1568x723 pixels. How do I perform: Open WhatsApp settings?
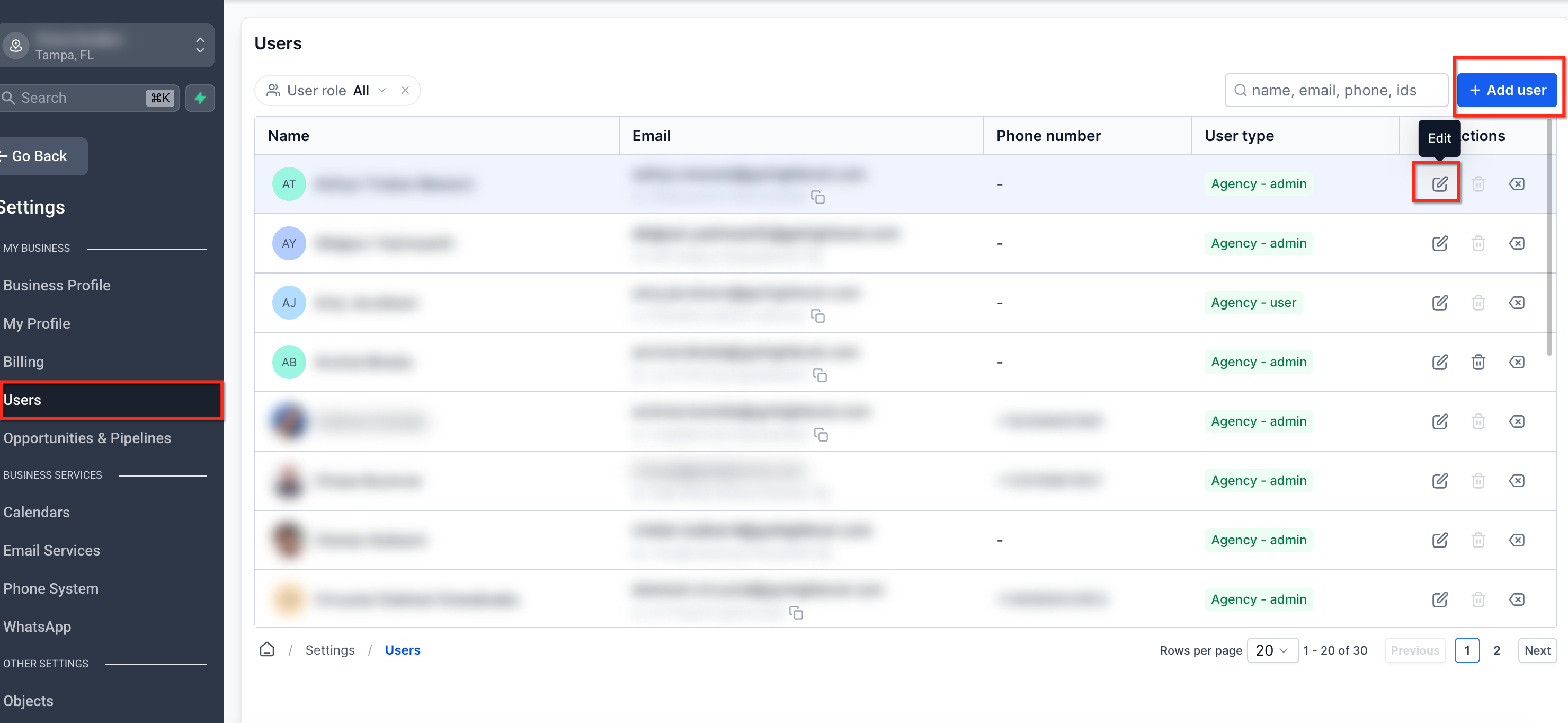[37, 626]
